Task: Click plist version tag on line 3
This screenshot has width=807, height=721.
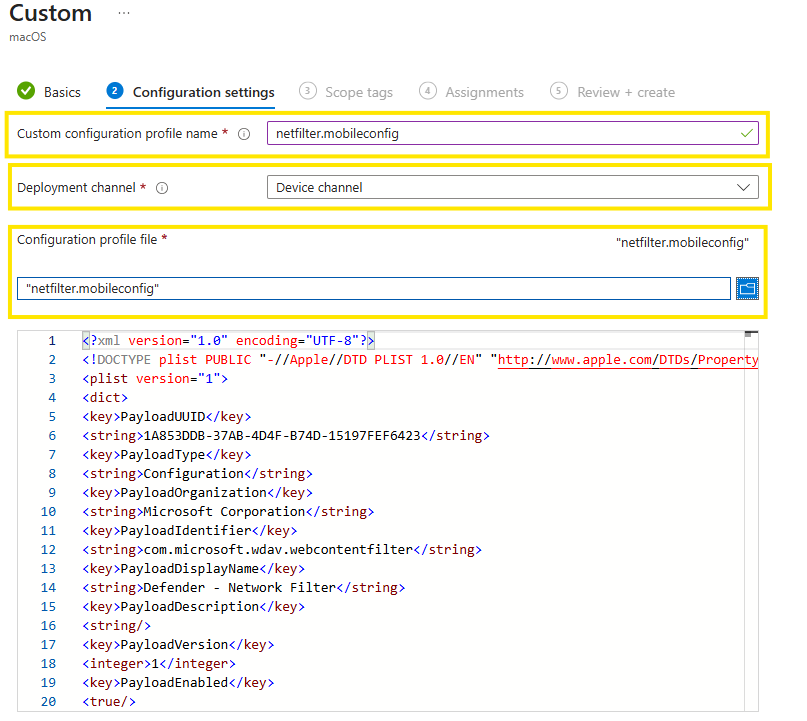Action: coord(155,379)
